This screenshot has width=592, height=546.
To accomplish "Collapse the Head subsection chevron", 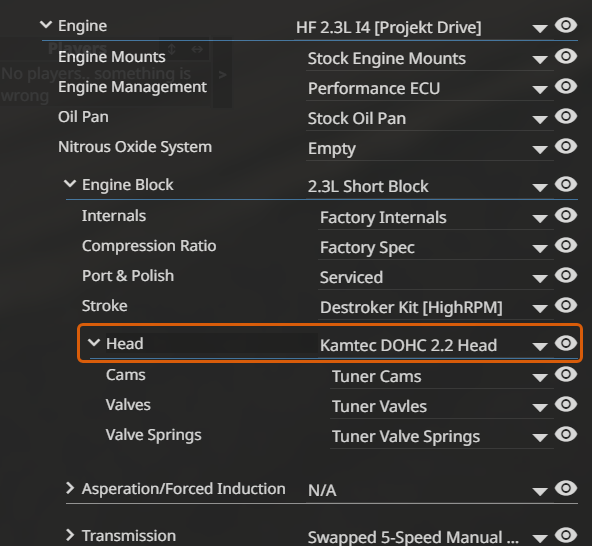I will [94, 343].
